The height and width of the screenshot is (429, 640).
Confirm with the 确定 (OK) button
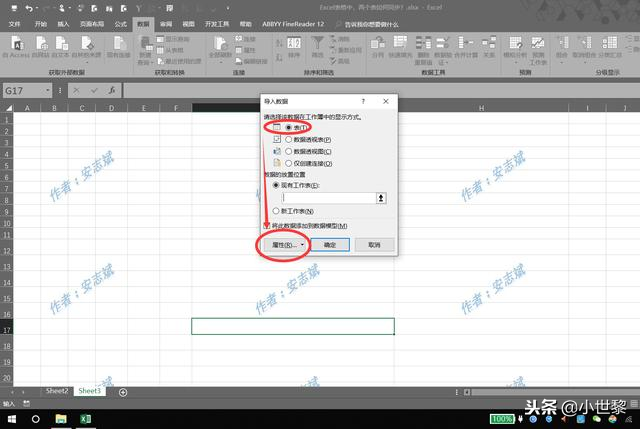point(330,245)
